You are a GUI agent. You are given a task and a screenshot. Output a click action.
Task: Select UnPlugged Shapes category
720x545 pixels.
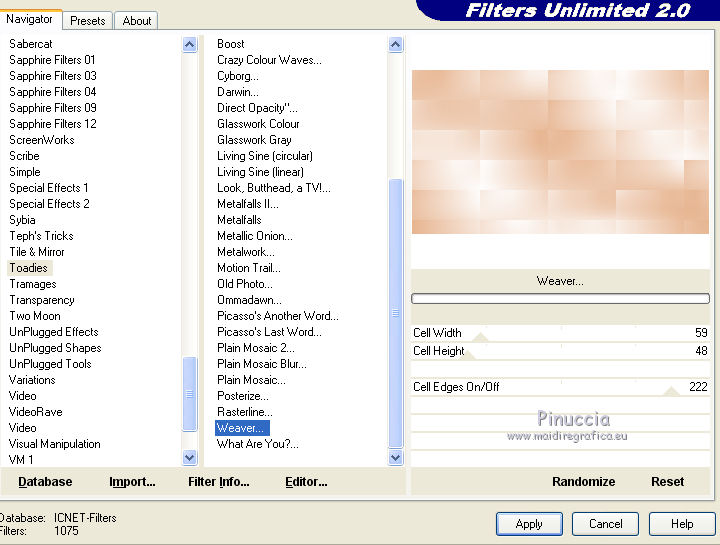coord(55,348)
